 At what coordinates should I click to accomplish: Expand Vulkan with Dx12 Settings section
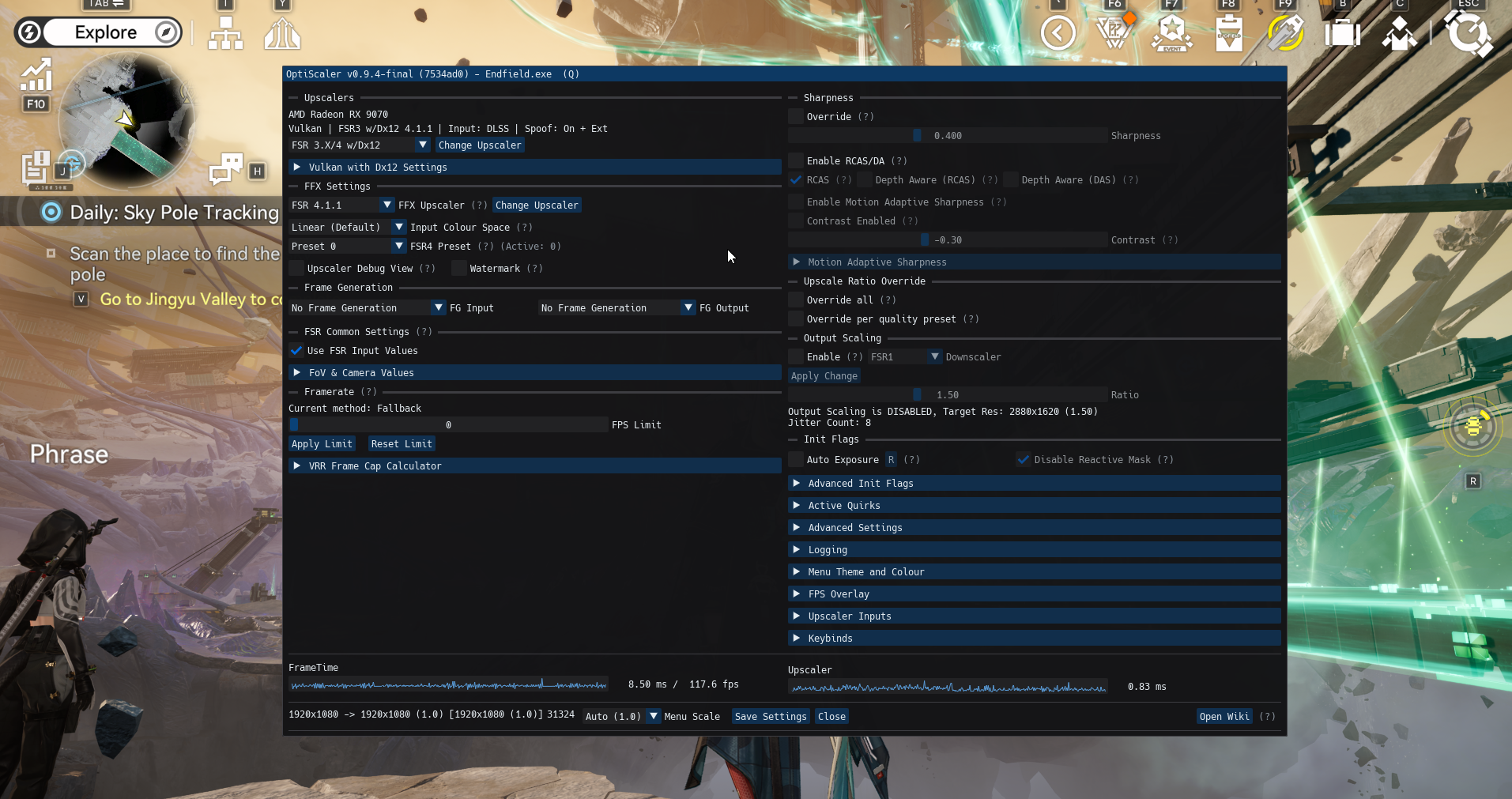point(535,167)
